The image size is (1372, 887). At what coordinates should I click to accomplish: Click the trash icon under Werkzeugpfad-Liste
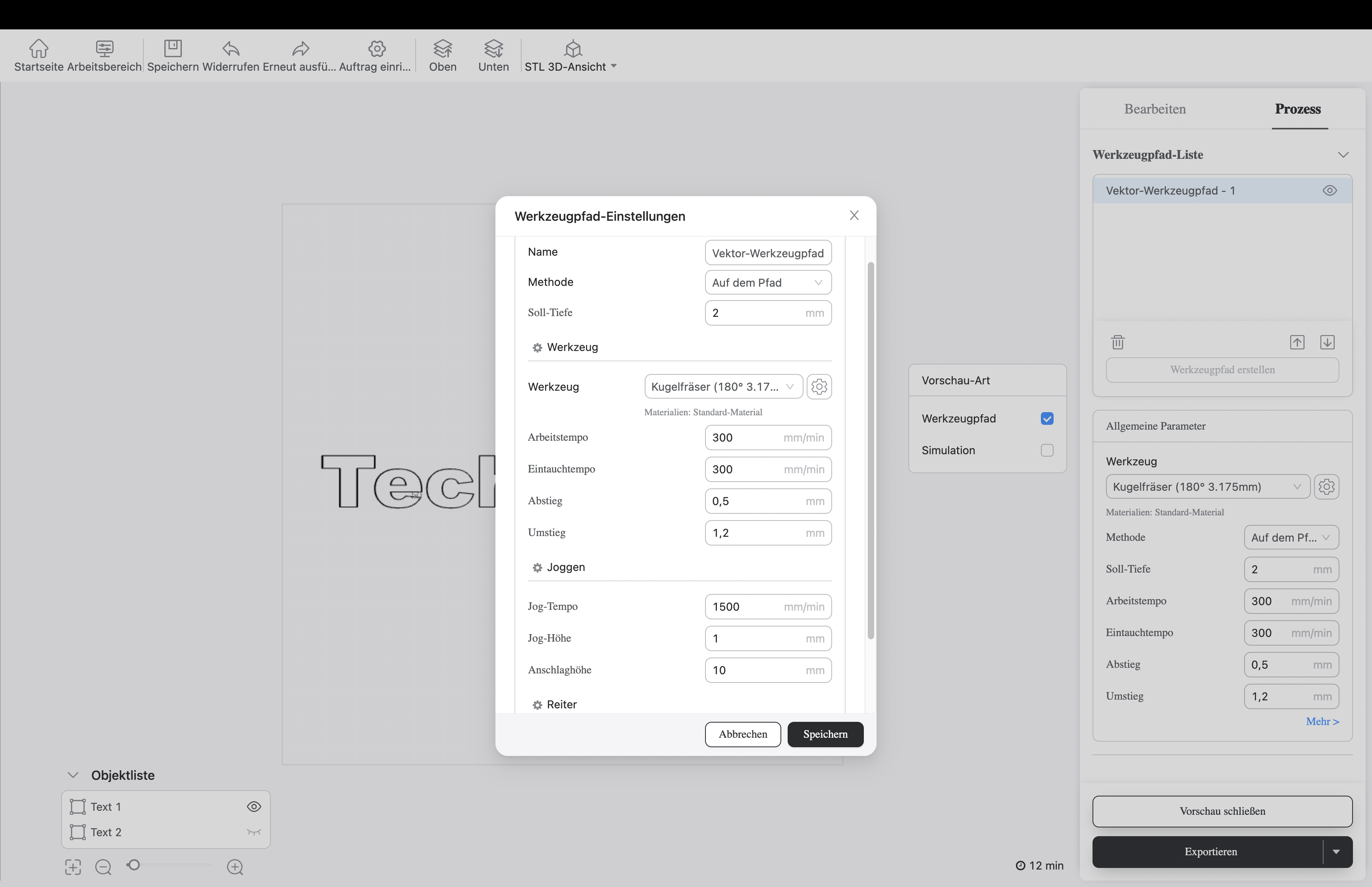click(1118, 342)
